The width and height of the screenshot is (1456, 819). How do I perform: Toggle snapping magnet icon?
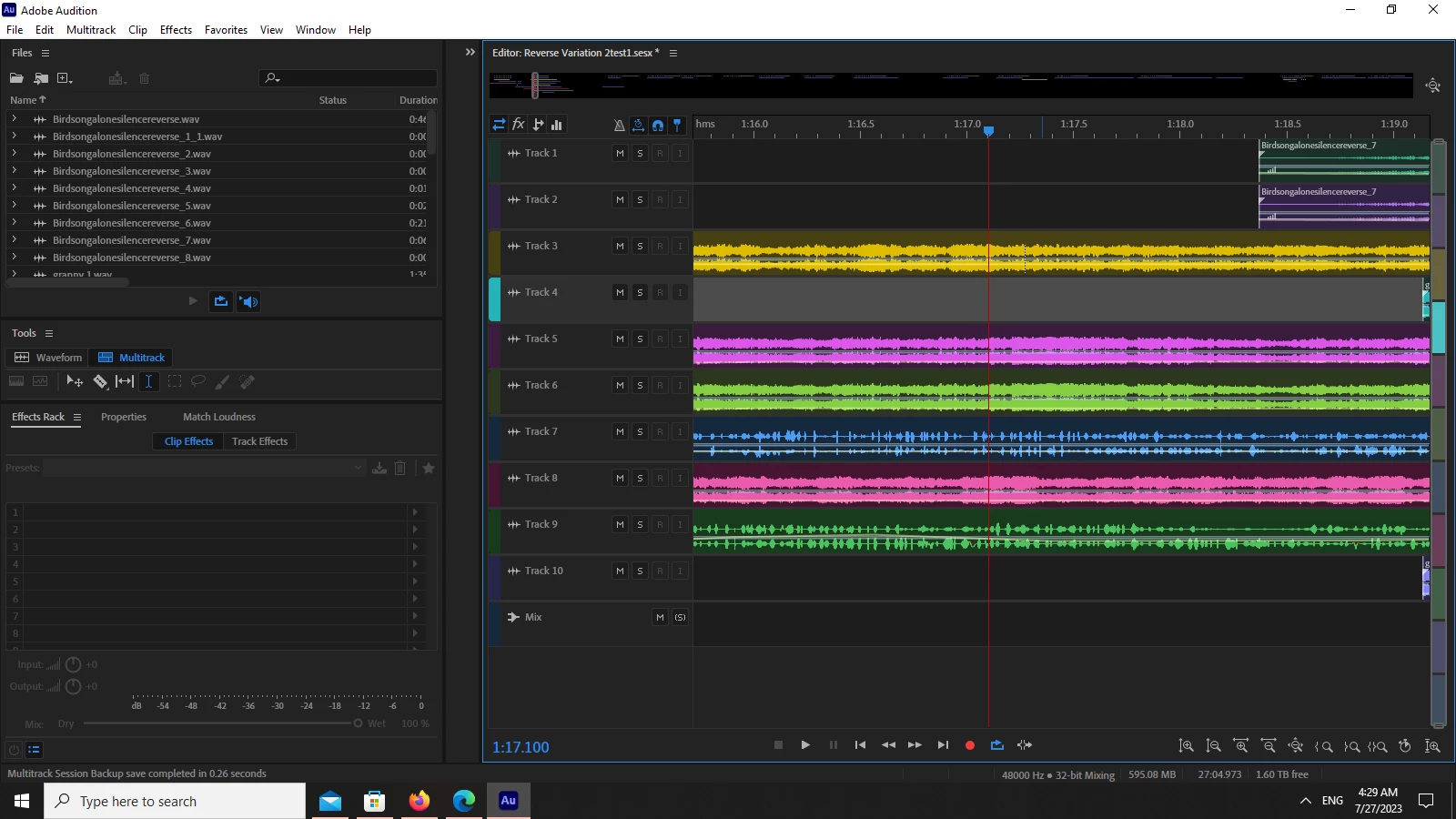[x=658, y=125]
